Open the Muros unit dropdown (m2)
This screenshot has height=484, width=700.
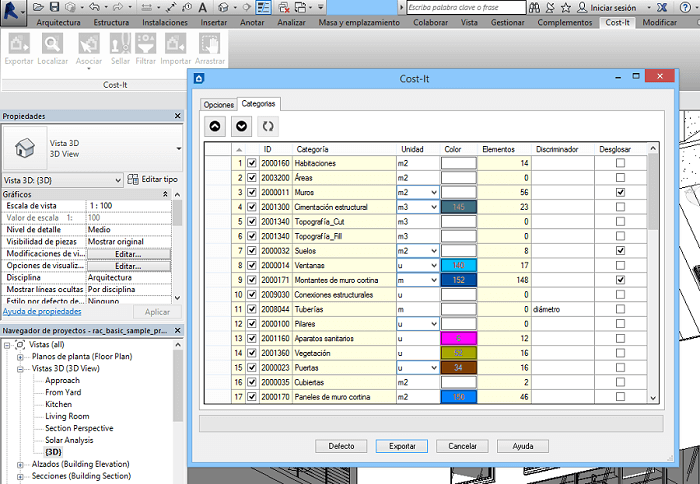pos(433,192)
